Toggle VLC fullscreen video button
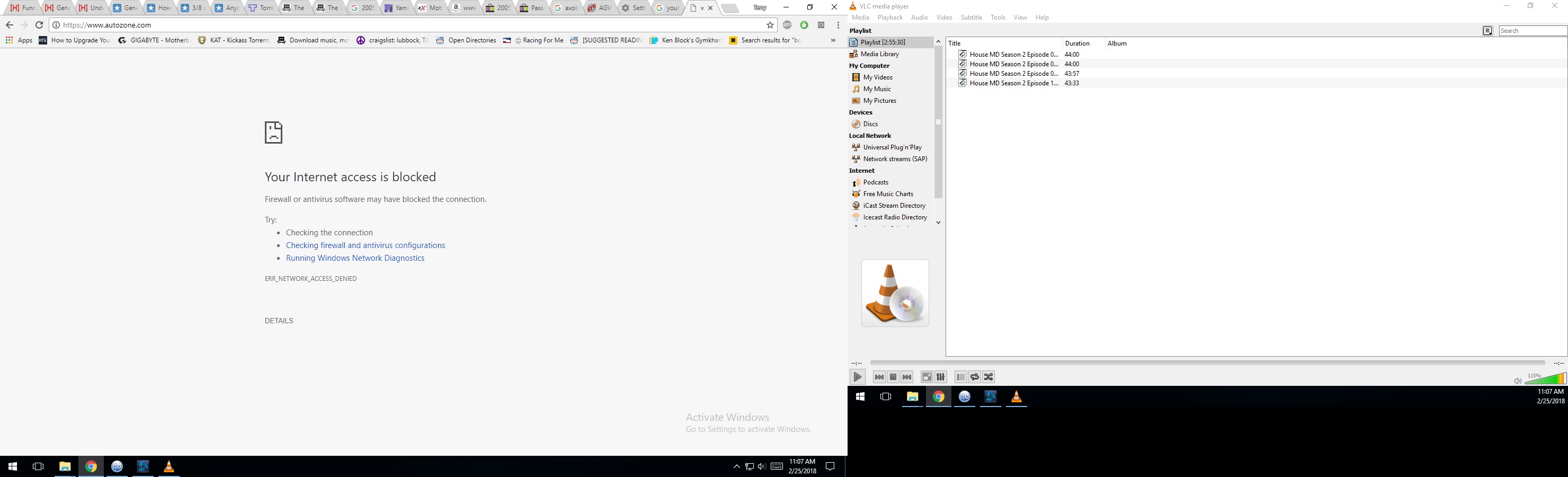Screen dimensions: 1568x477 coord(926,377)
